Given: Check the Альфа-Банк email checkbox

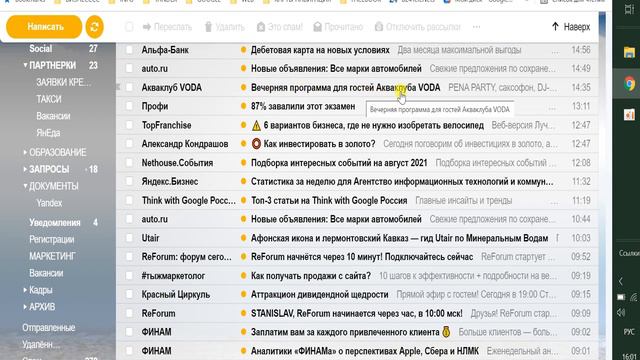Looking at the screenshot, I should (x=129, y=50).
